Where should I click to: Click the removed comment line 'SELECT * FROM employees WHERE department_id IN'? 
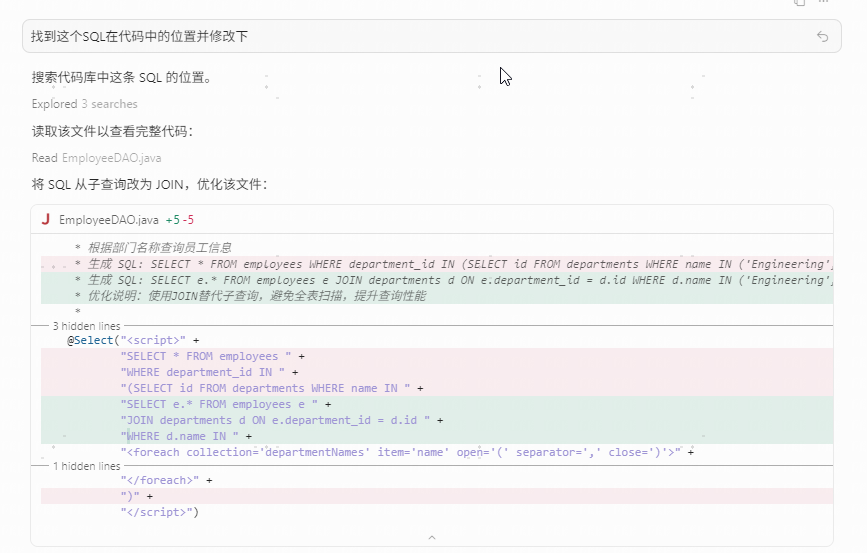(437, 264)
